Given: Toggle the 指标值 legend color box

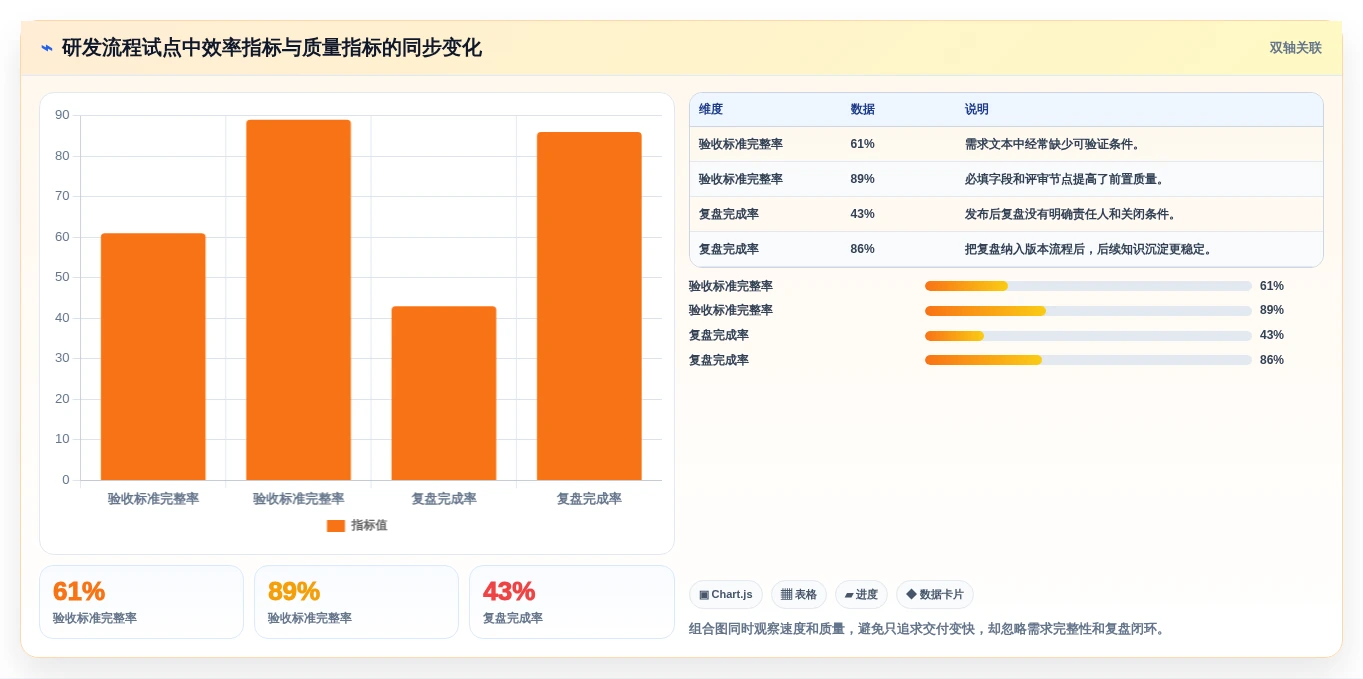Looking at the screenshot, I should (335, 526).
